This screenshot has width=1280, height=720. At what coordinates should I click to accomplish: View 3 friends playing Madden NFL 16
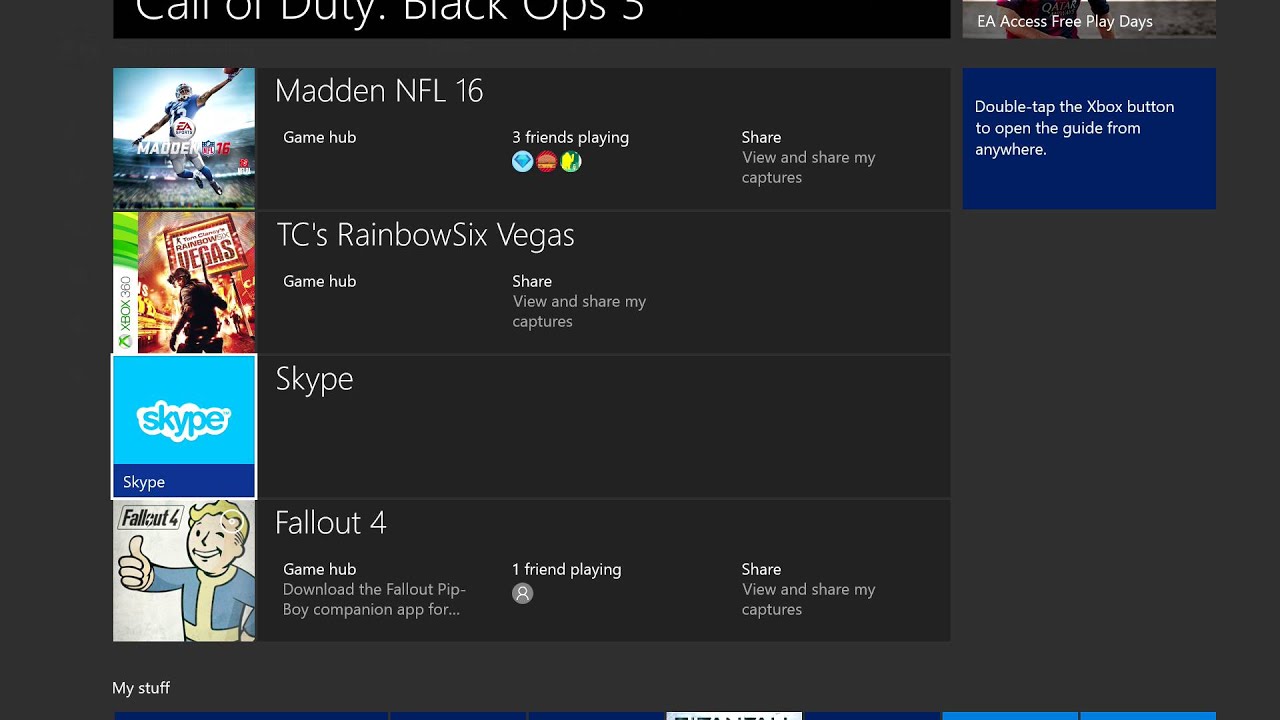point(570,149)
